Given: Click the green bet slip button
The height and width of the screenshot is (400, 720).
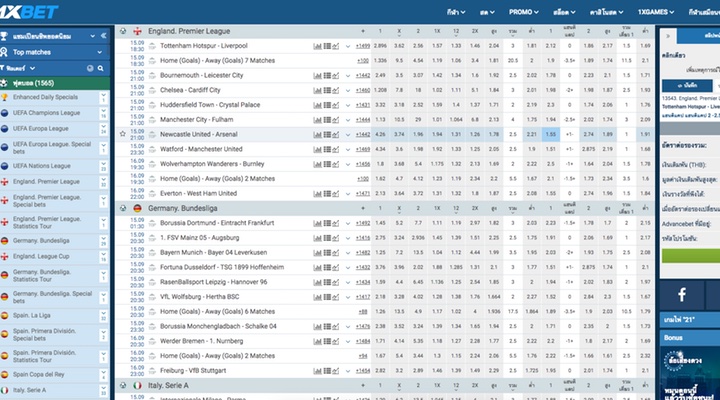Looking at the screenshot, I should (691, 256).
